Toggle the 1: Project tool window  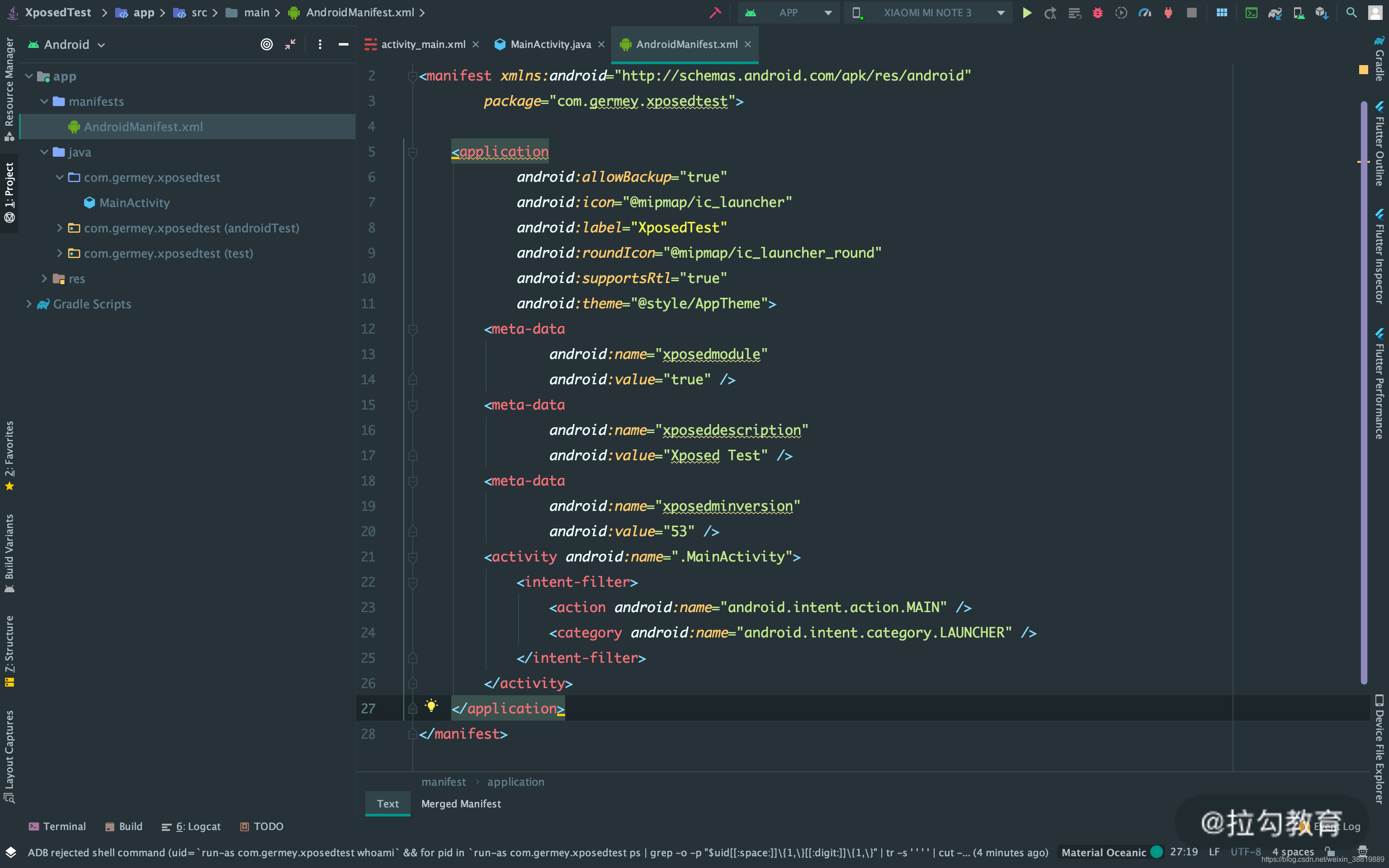9,193
